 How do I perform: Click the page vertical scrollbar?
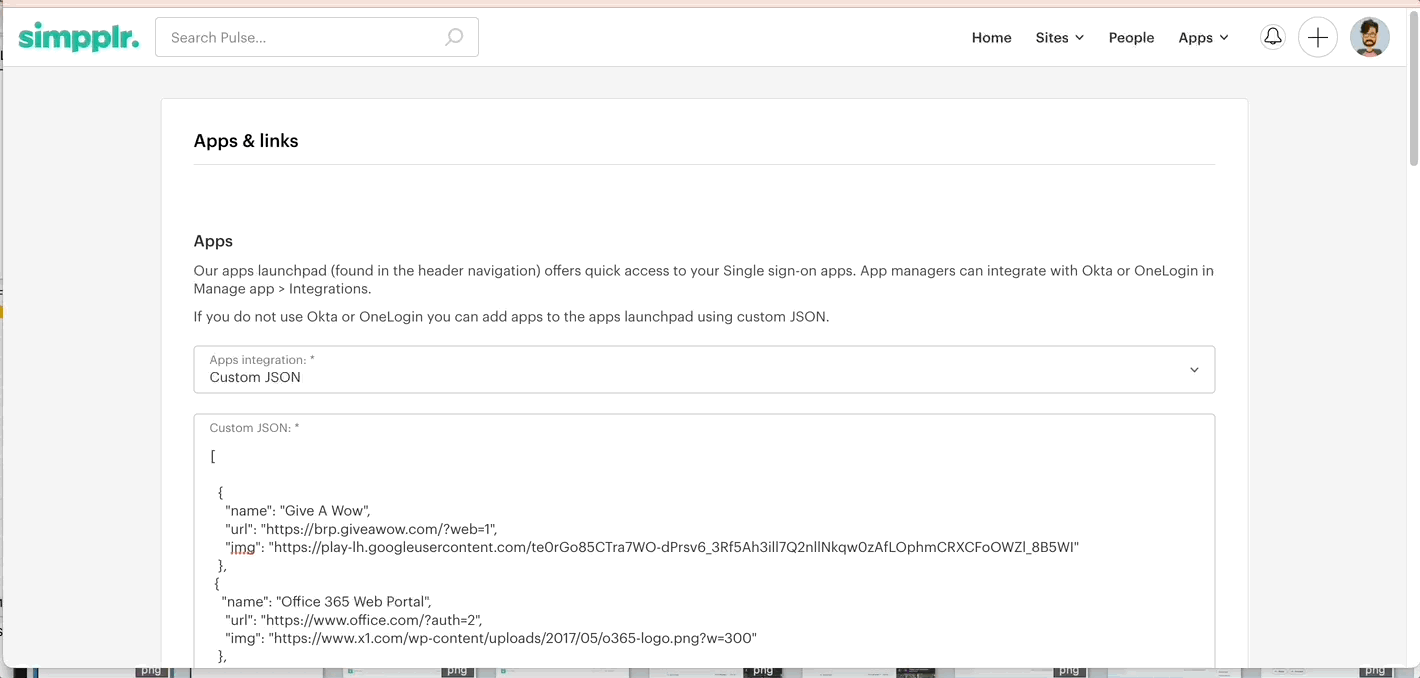(x=1414, y=88)
